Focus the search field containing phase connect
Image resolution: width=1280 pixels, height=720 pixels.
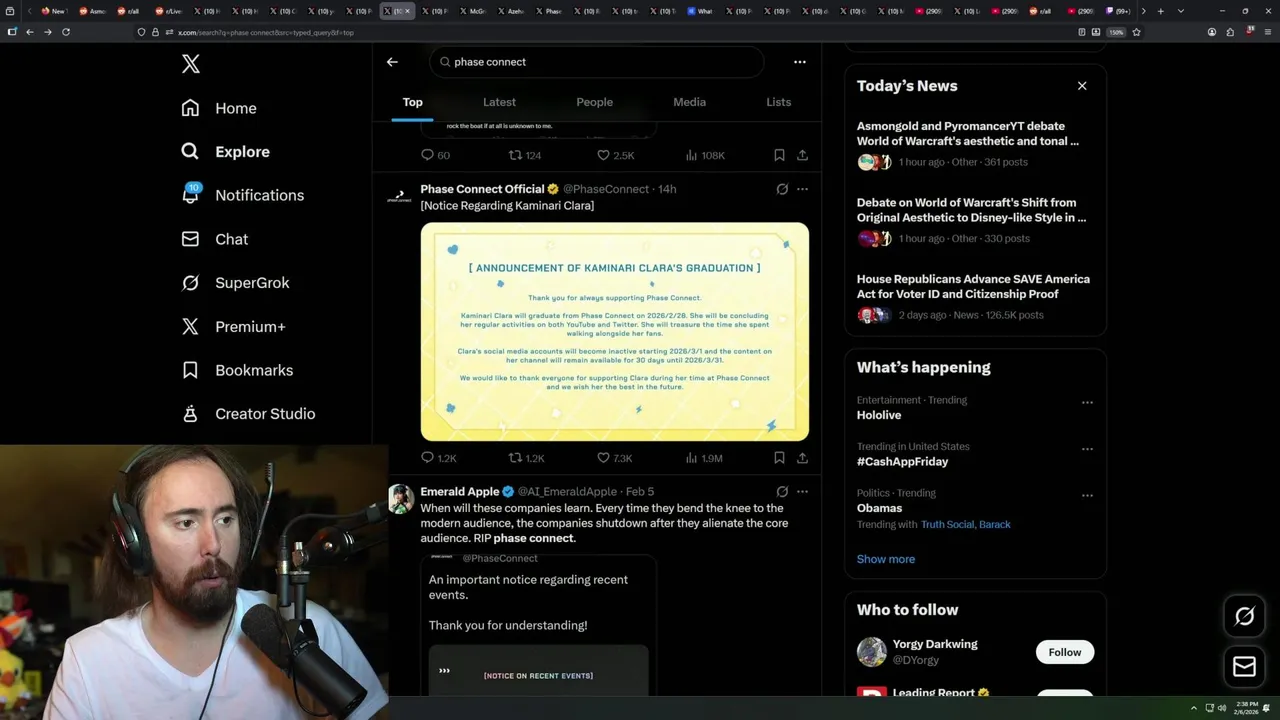point(597,62)
